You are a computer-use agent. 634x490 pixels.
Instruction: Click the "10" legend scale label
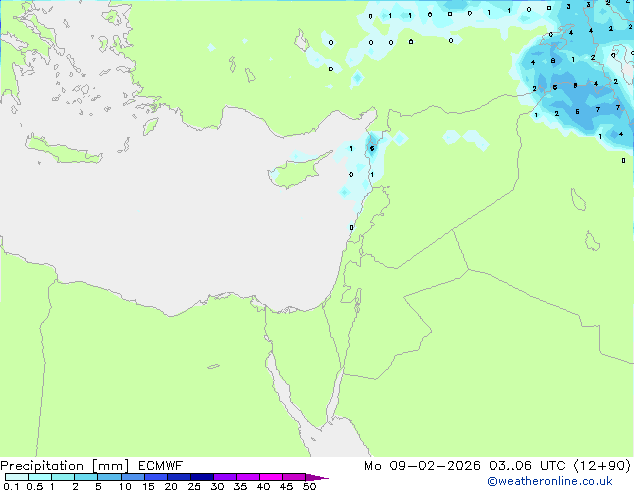coord(125,486)
